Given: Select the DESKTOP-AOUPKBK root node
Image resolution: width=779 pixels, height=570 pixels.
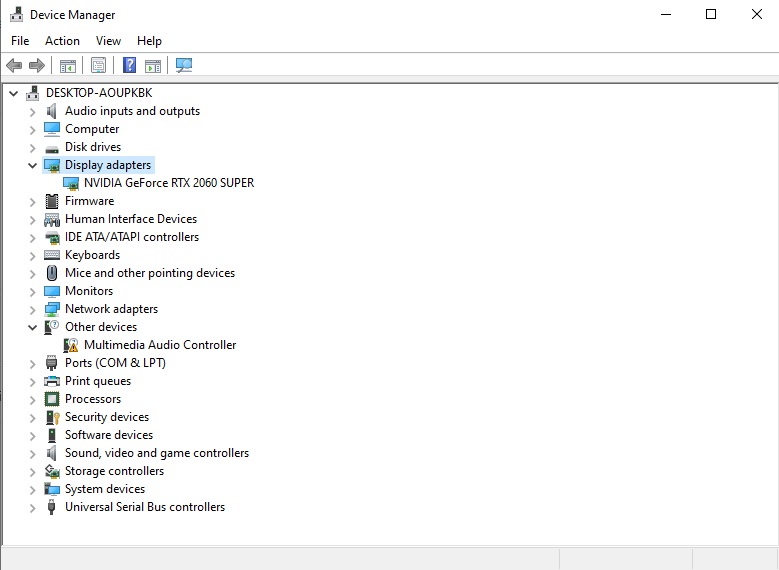Looking at the screenshot, I should (x=96, y=93).
